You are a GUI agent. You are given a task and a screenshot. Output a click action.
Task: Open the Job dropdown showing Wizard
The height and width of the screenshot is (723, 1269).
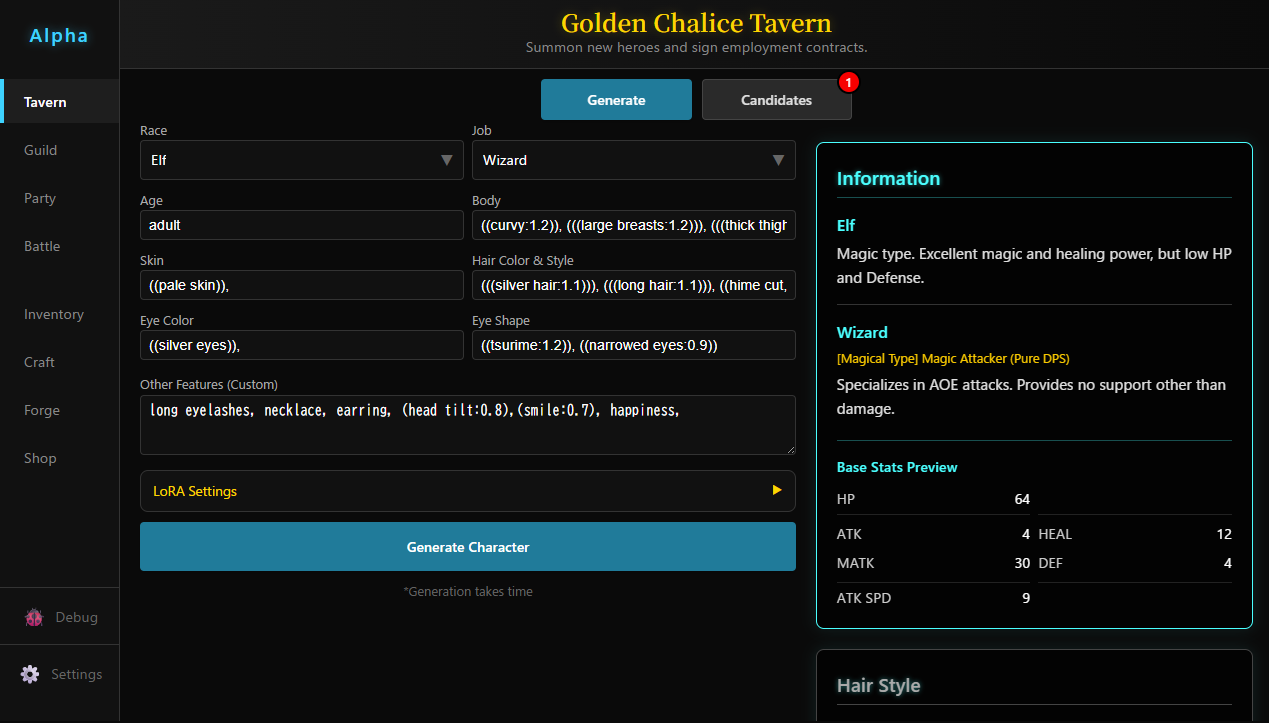click(x=634, y=160)
